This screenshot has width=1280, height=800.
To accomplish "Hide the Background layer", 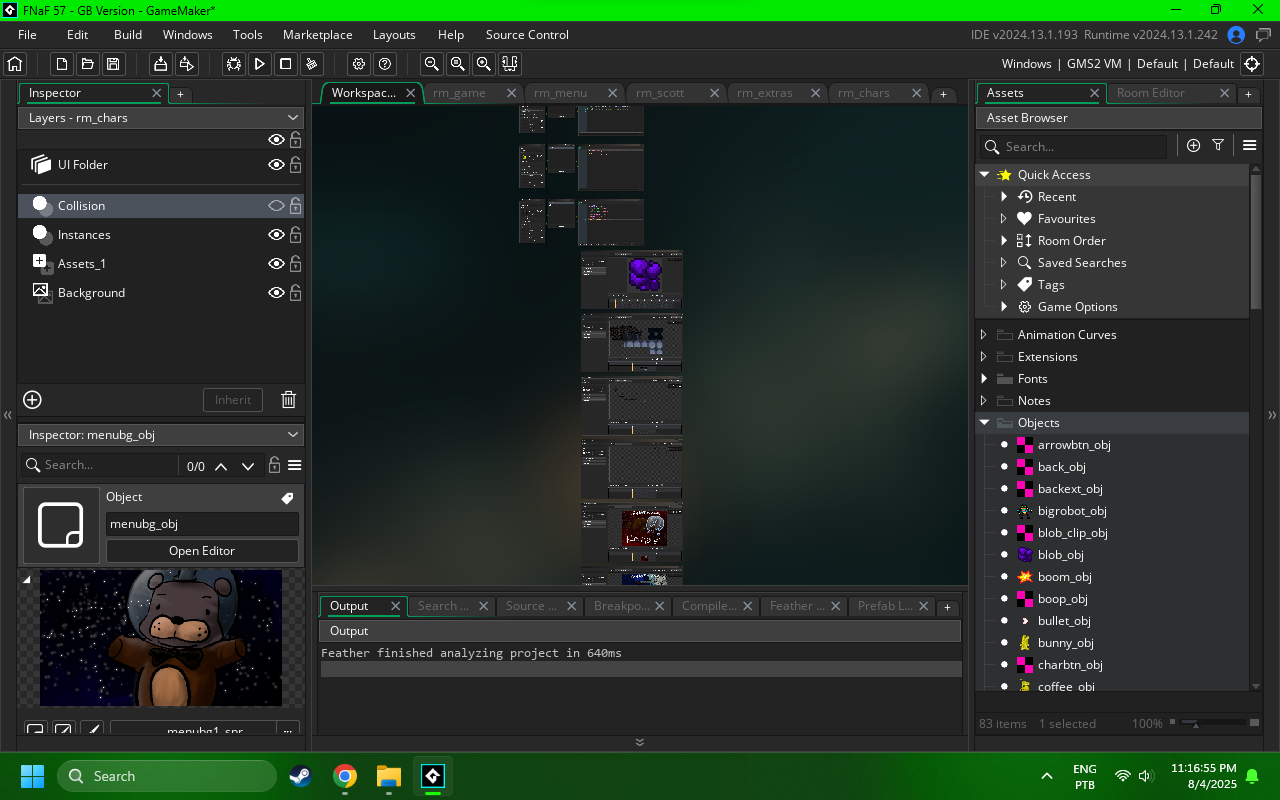I will tap(275, 292).
